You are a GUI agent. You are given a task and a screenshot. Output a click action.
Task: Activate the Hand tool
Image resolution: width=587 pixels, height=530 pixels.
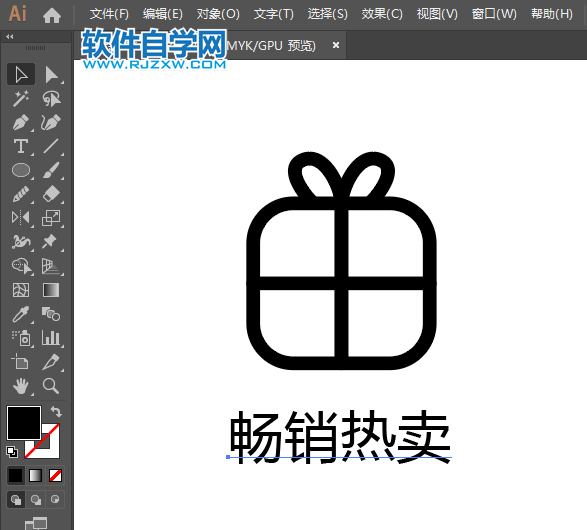[21, 386]
